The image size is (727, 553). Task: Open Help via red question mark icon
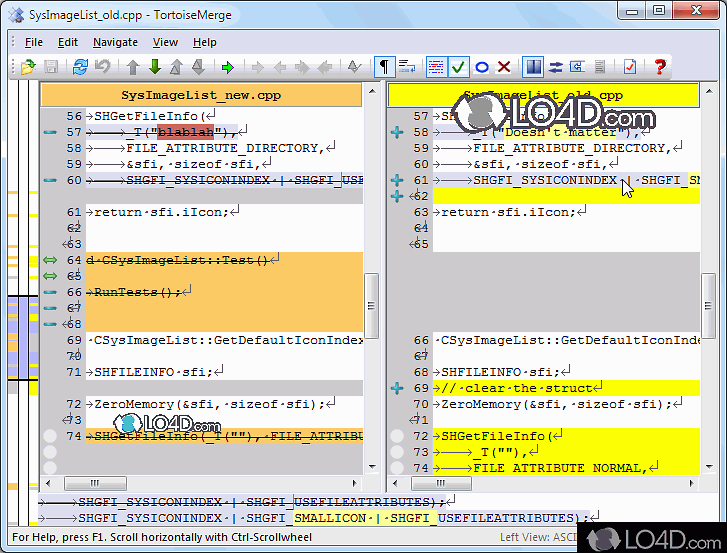659,67
